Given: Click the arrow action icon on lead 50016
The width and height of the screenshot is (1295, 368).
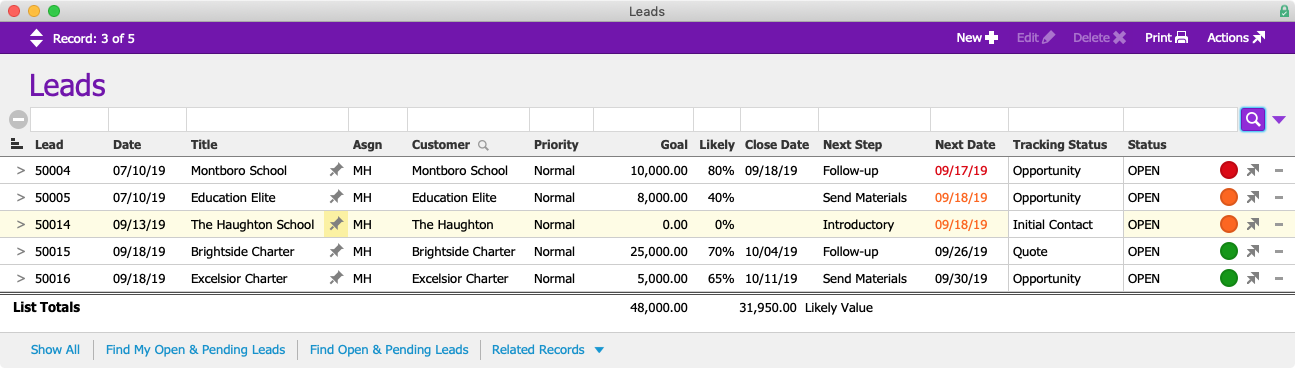Looking at the screenshot, I should [1252, 279].
